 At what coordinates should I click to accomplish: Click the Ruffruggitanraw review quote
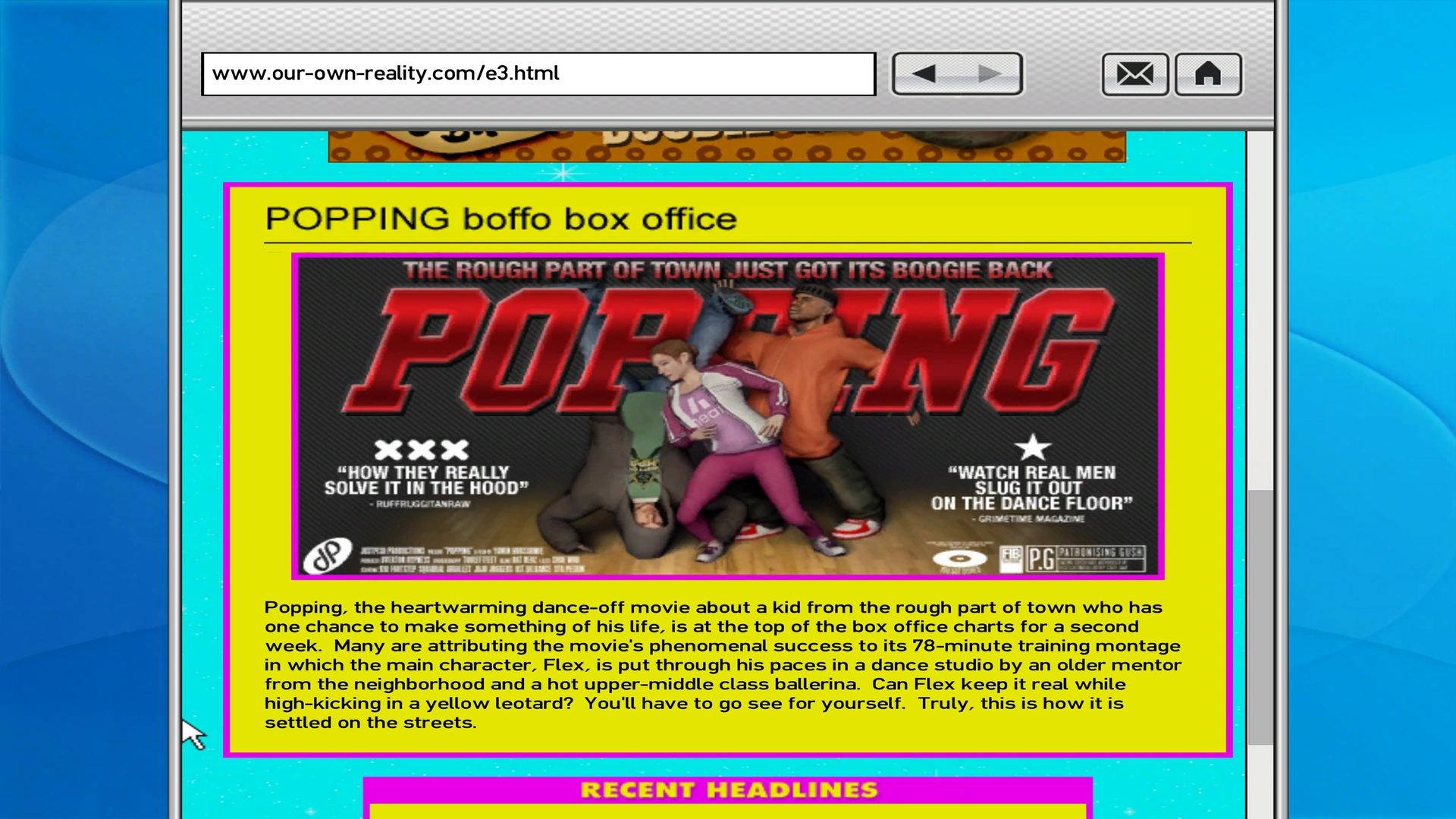coord(426,481)
